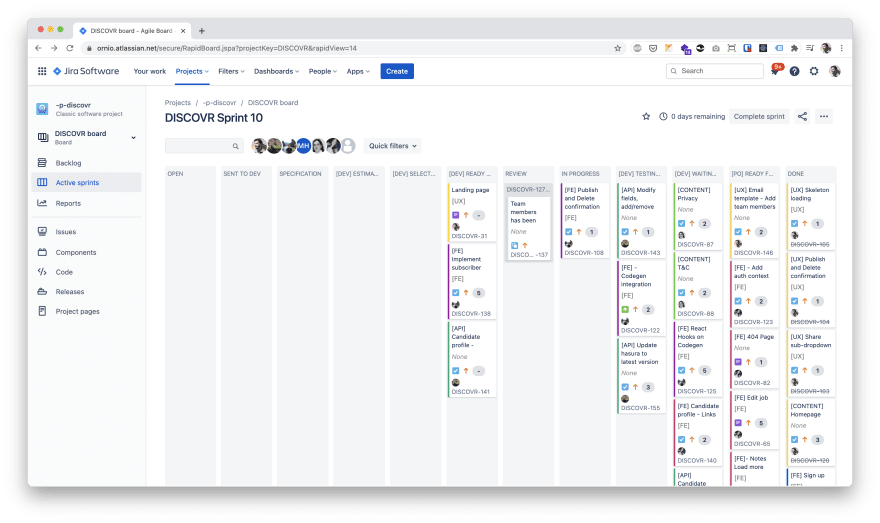Open the Team members has been card
The image size is (880, 523).
tap(528, 229)
